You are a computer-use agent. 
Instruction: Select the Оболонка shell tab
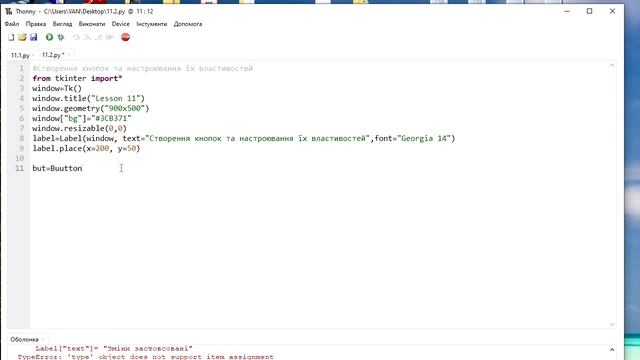coord(24,340)
